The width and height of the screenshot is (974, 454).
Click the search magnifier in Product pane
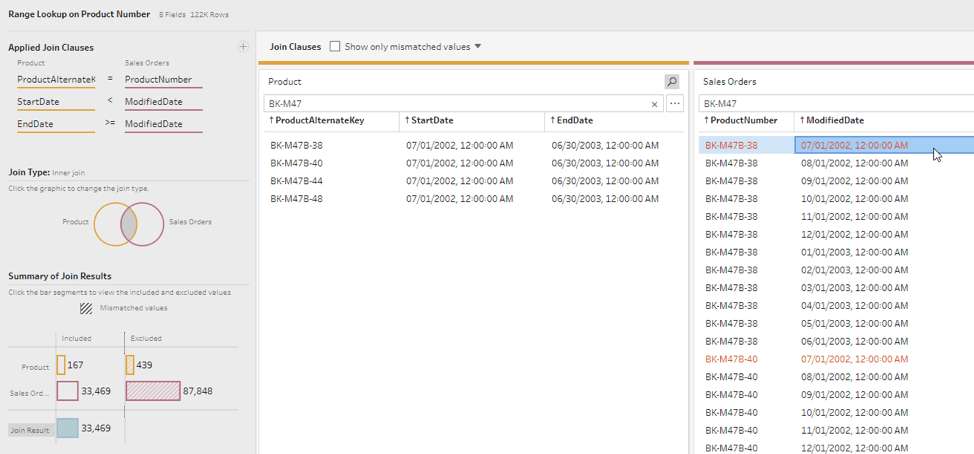[x=672, y=82]
